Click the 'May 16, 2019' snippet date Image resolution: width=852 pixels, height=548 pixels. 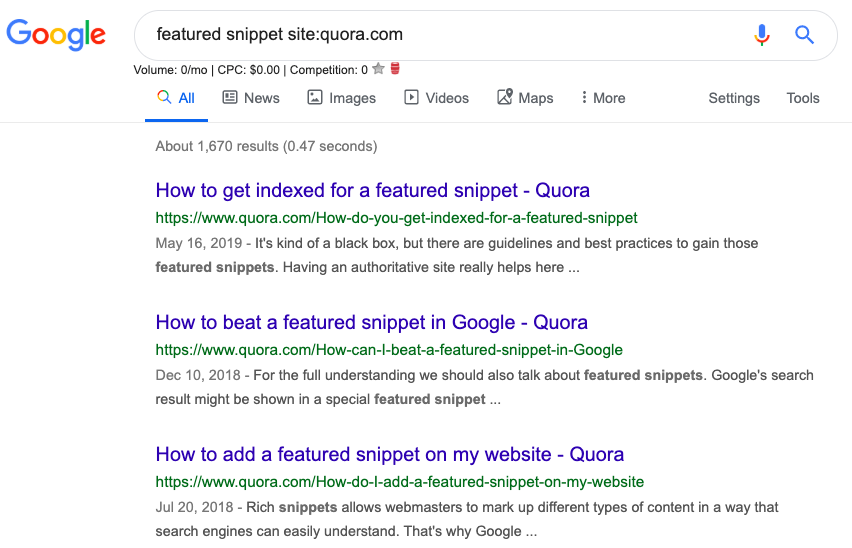tap(199, 243)
